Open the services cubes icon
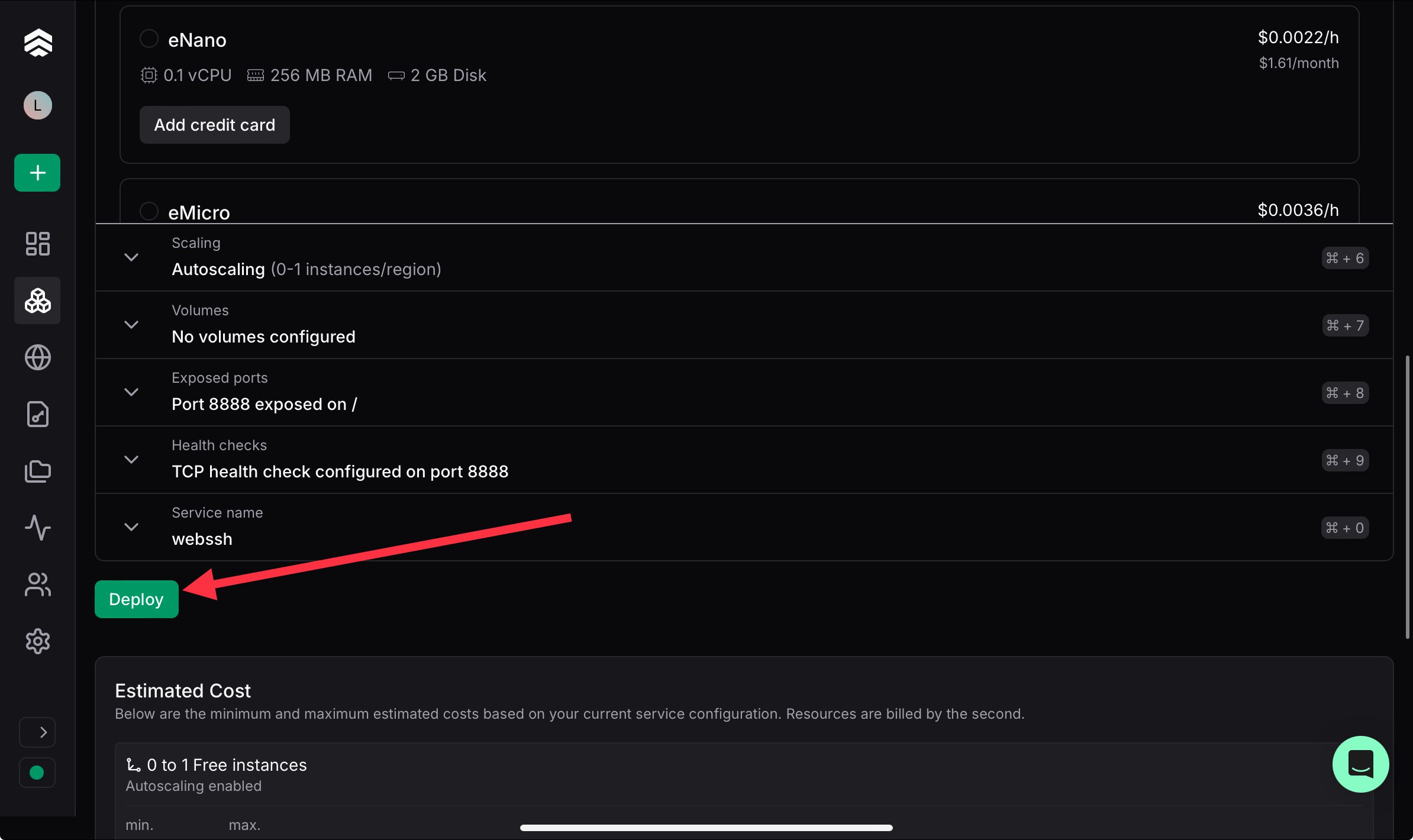The image size is (1413, 840). pyautogui.click(x=38, y=301)
